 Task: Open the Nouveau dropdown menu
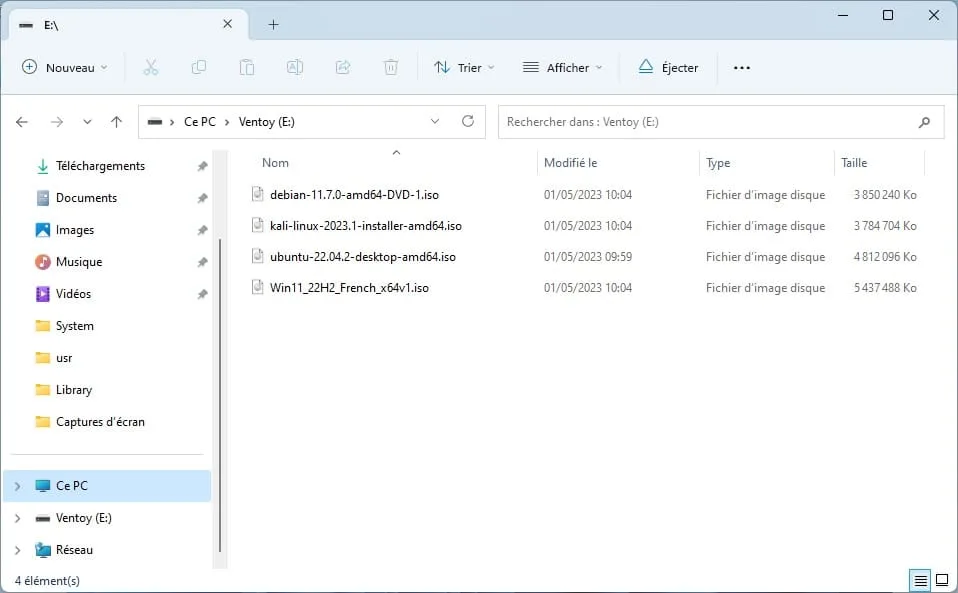65,68
